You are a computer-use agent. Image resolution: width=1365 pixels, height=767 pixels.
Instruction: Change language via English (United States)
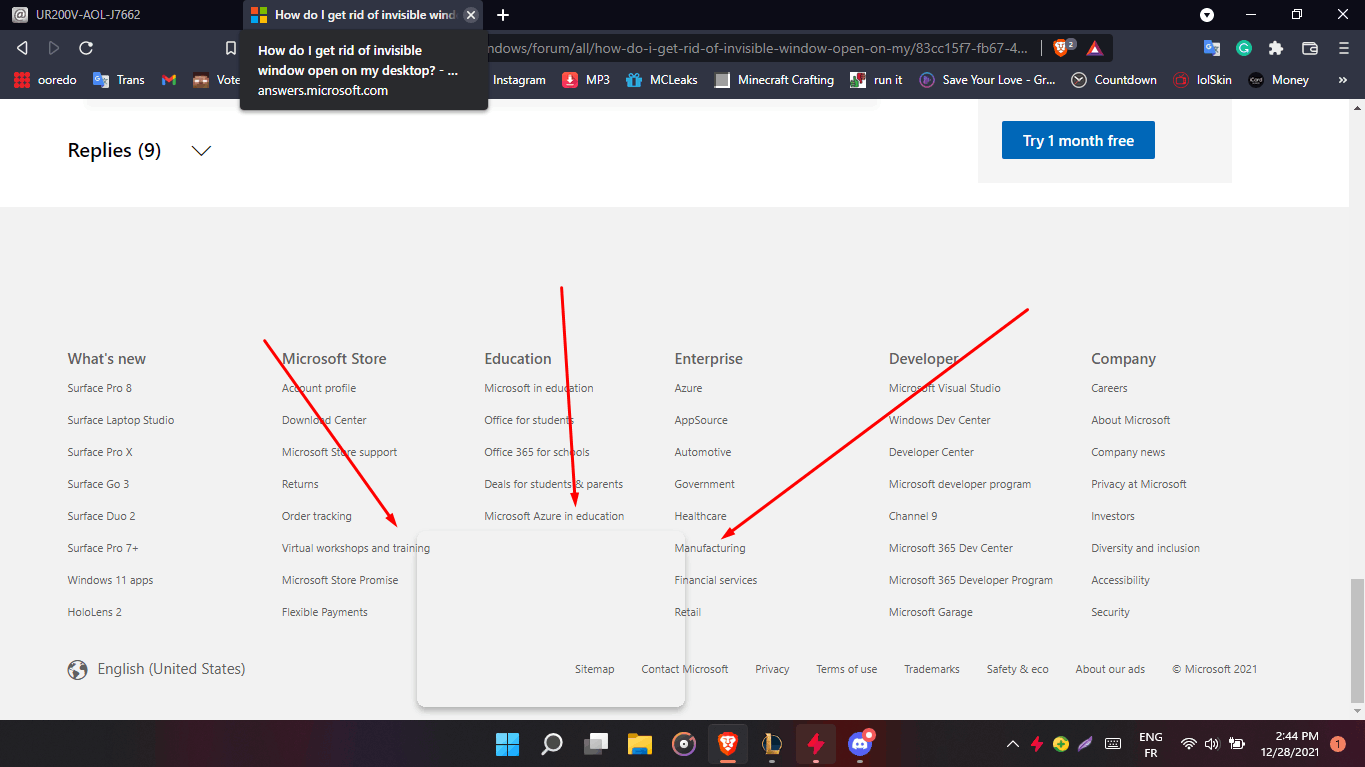tap(157, 669)
